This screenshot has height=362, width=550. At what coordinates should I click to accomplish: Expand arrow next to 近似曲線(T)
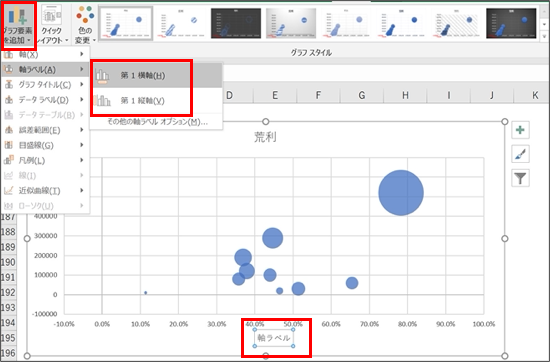pyautogui.click(x=82, y=190)
